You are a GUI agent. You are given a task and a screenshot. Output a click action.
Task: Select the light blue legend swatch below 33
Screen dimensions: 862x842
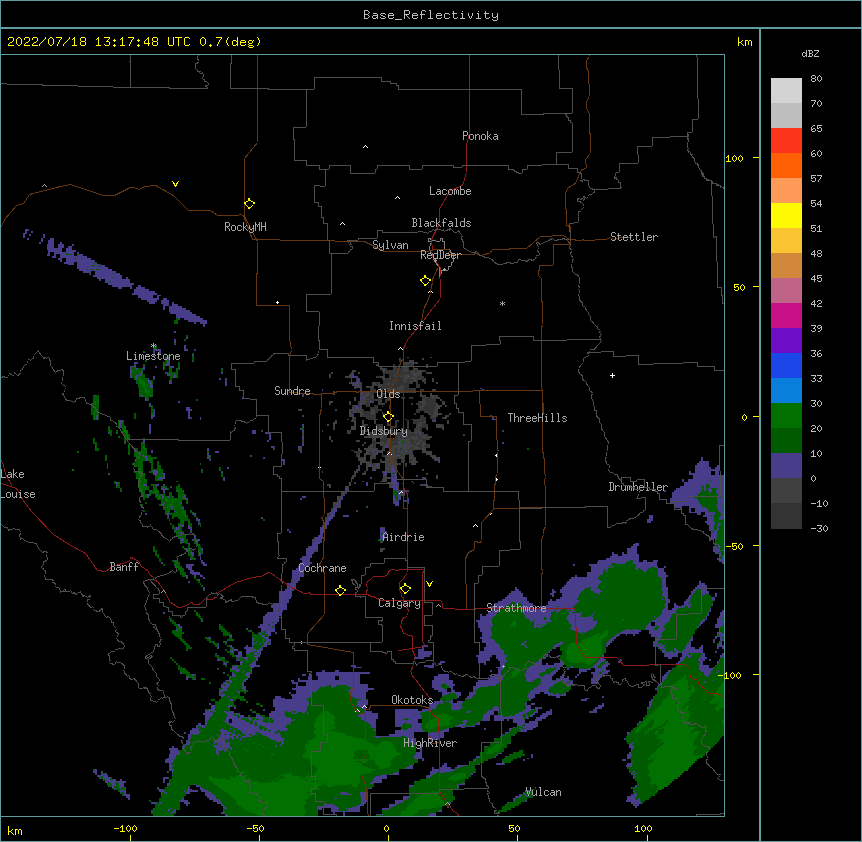[786, 391]
